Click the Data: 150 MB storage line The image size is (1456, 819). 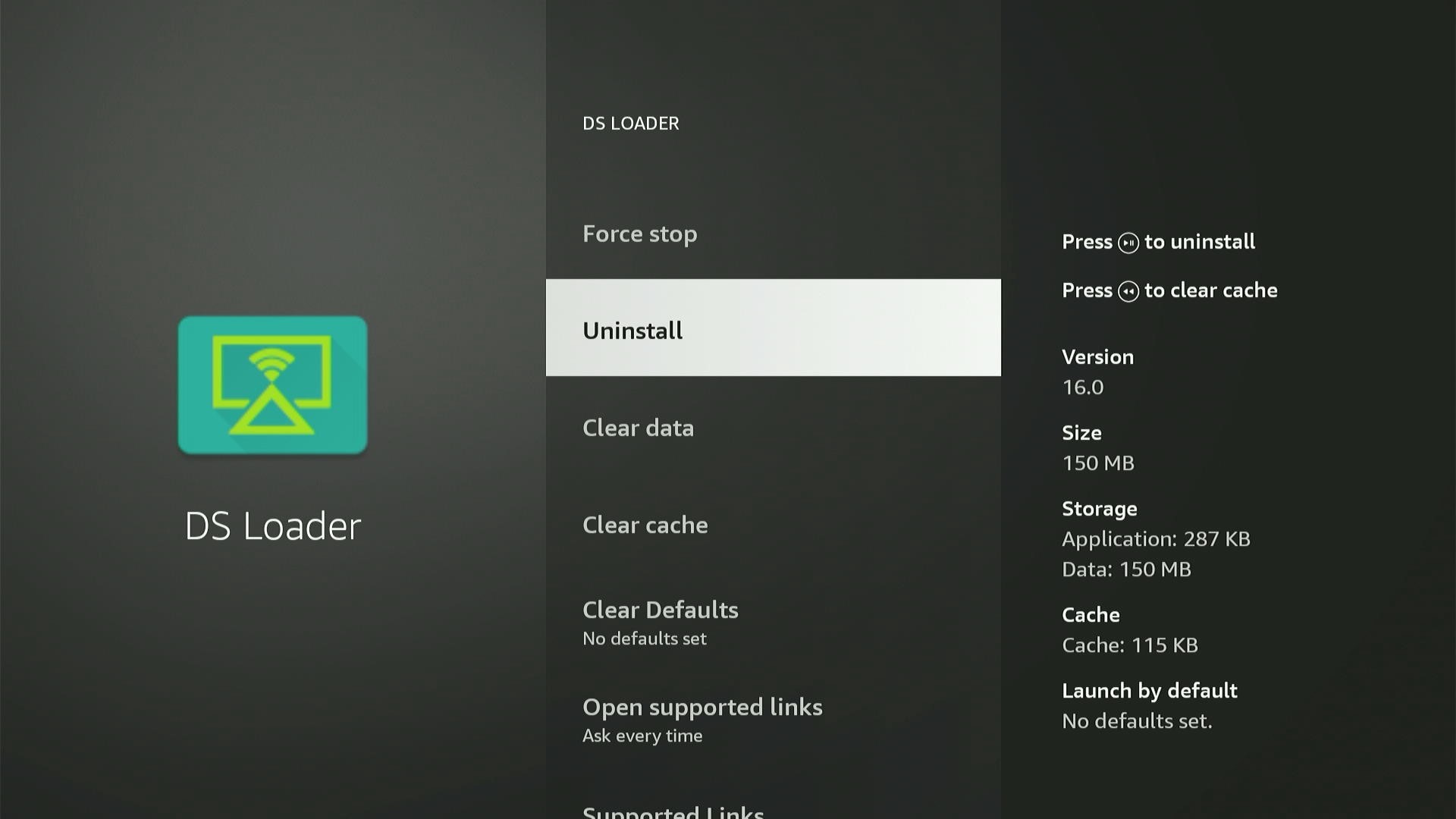coord(1126,570)
